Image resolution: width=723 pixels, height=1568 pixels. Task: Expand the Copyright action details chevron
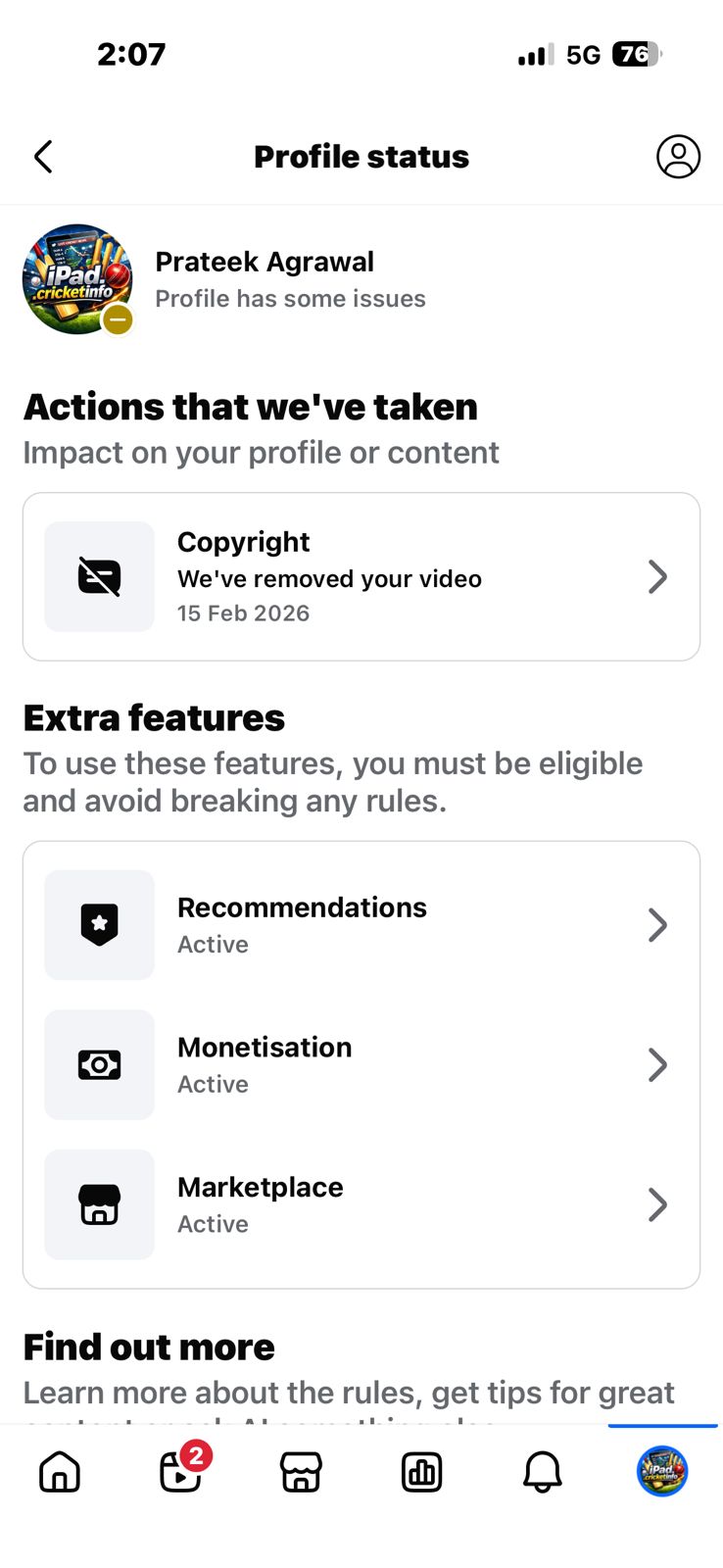point(657,577)
